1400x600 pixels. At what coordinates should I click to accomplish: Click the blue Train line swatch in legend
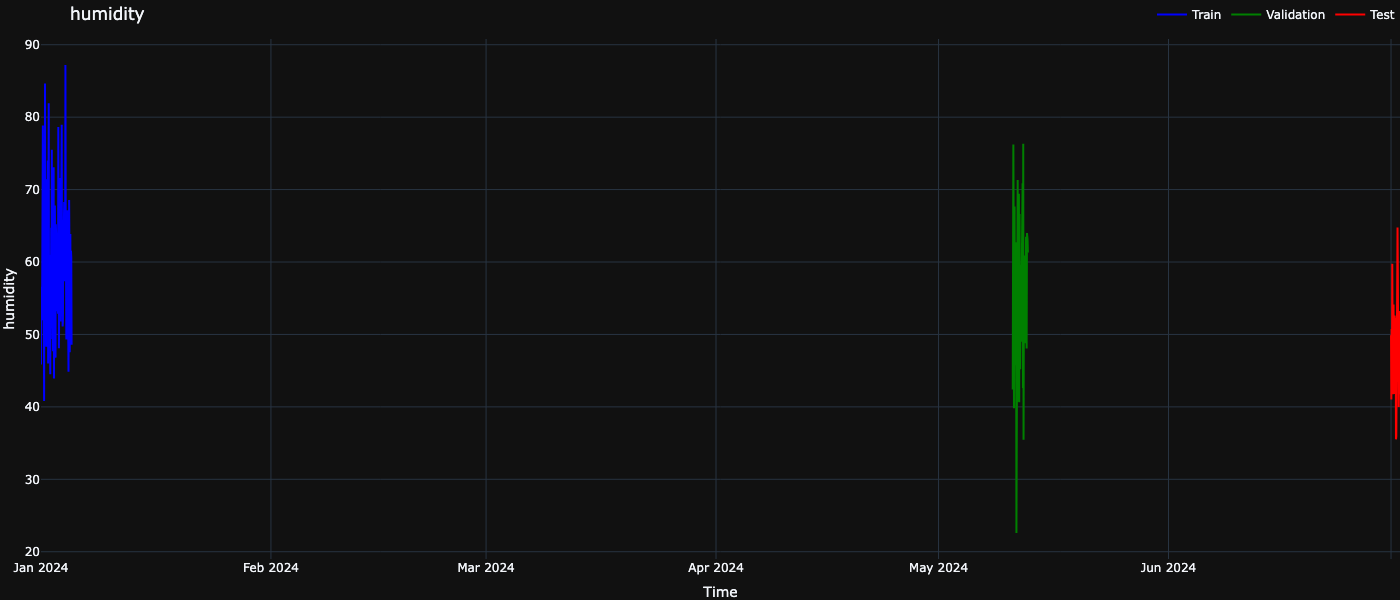[1171, 15]
